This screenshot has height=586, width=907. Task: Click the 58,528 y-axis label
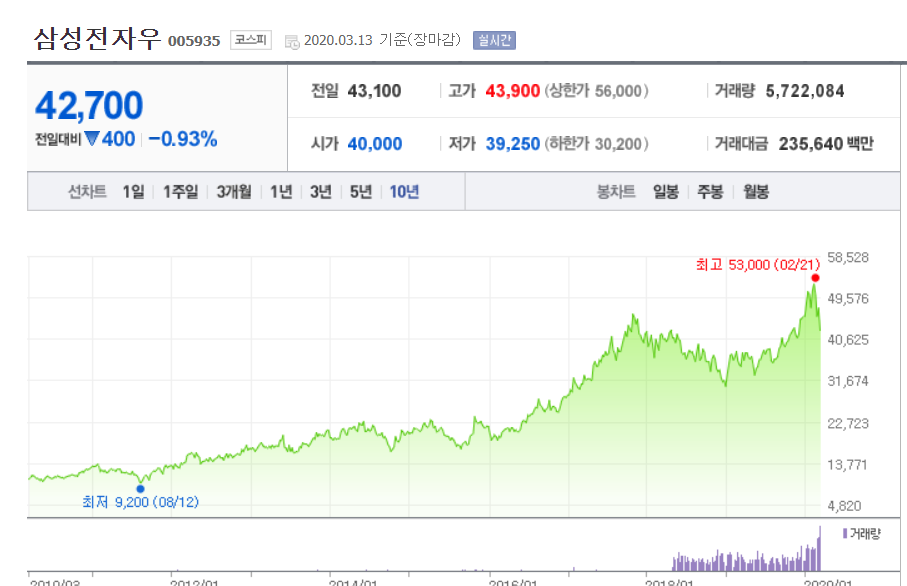pyautogui.click(x=848, y=257)
